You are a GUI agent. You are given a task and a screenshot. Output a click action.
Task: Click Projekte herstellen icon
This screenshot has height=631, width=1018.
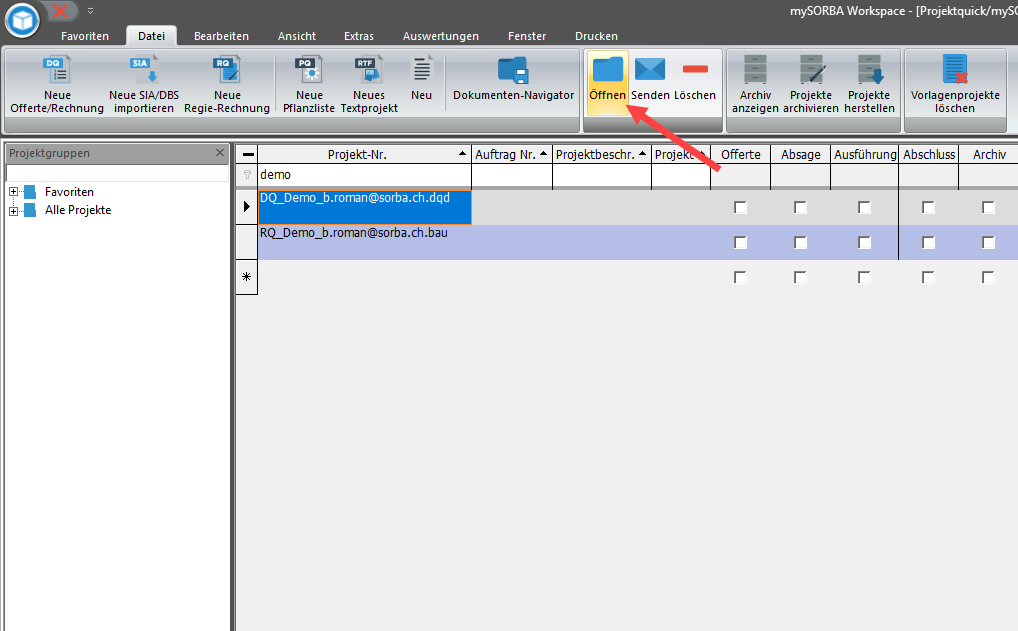pos(870,69)
